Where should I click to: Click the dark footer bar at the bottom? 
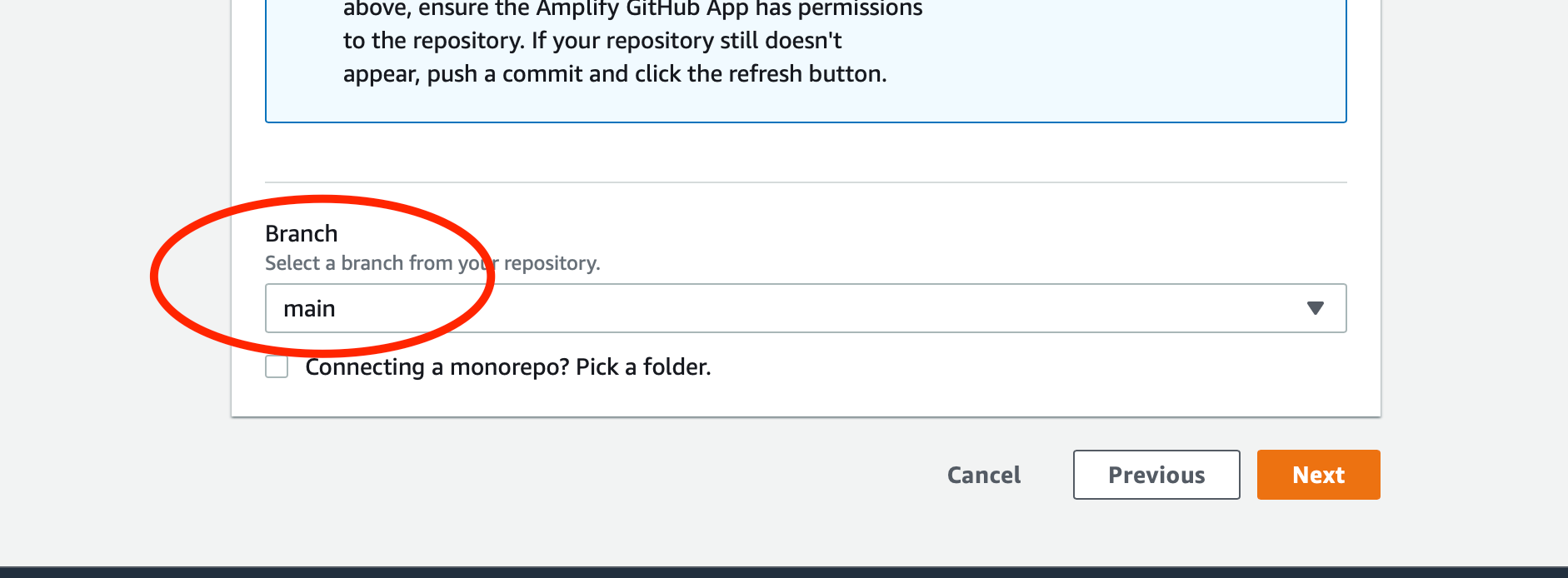(x=784, y=573)
